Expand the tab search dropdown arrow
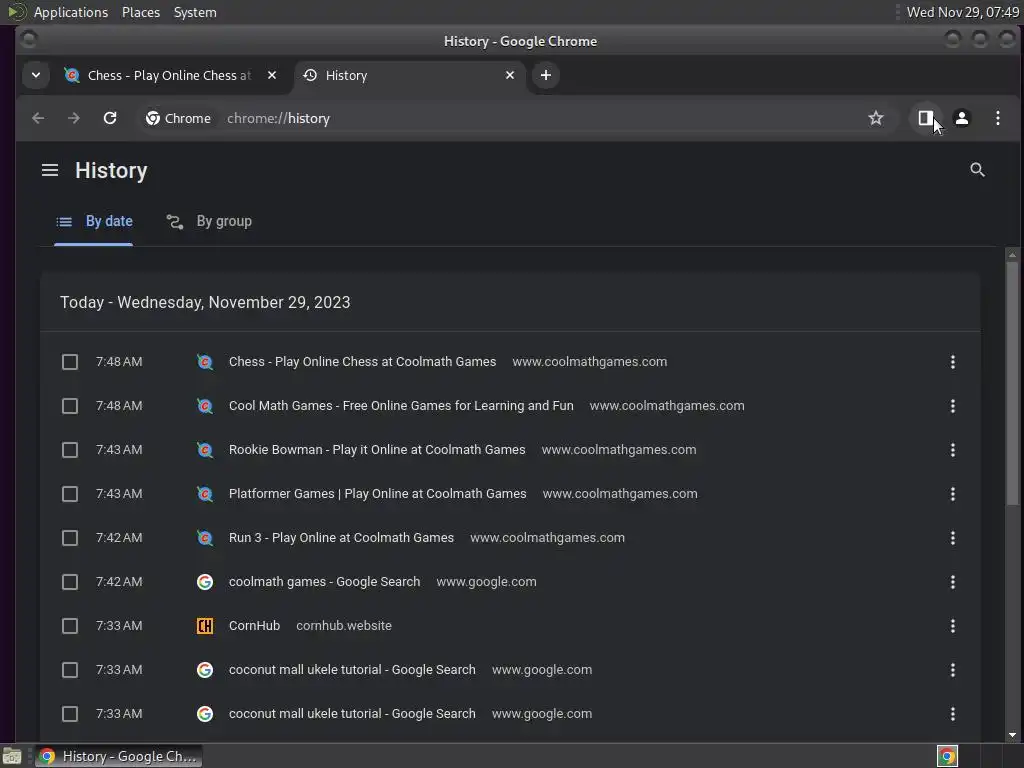Viewport: 1024px width, 768px height. [x=36, y=75]
